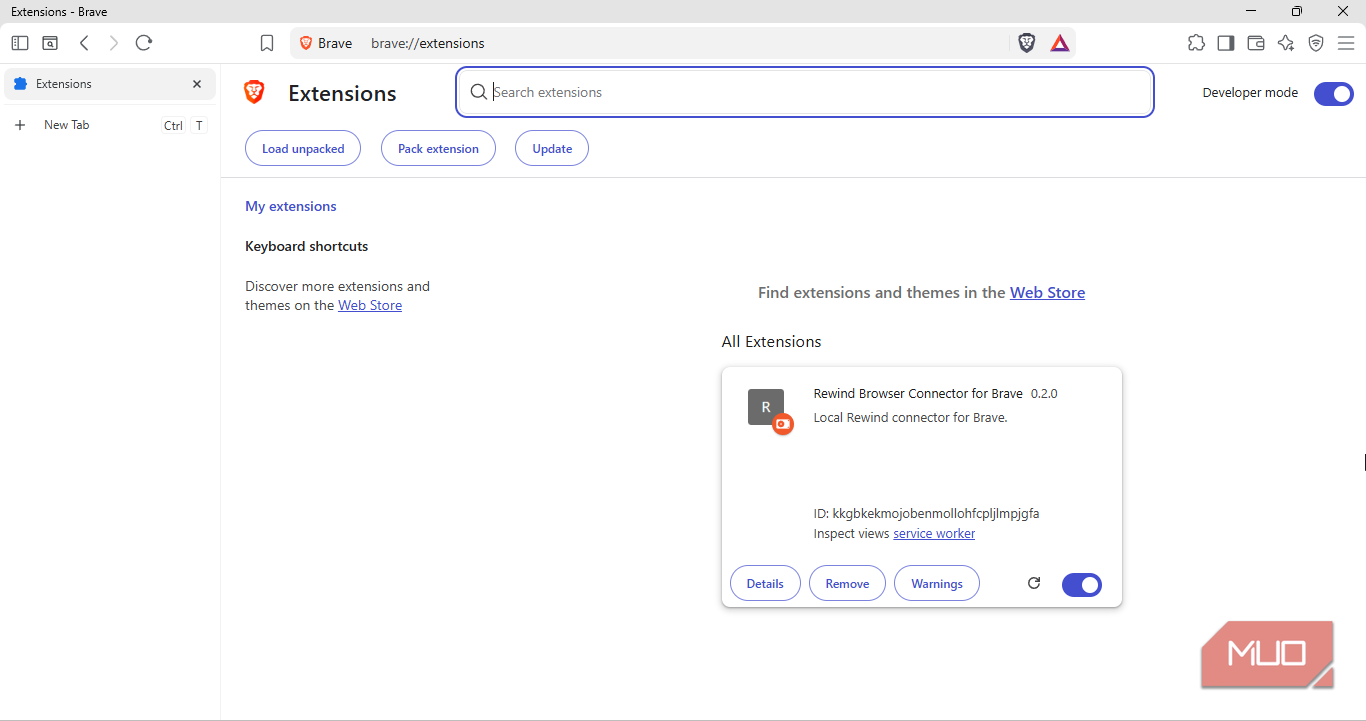The height and width of the screenshot is (721, 1366).
Task: Open the Brave VPN shield icon
Action: pyautogui.click(x=1316, y=43)
